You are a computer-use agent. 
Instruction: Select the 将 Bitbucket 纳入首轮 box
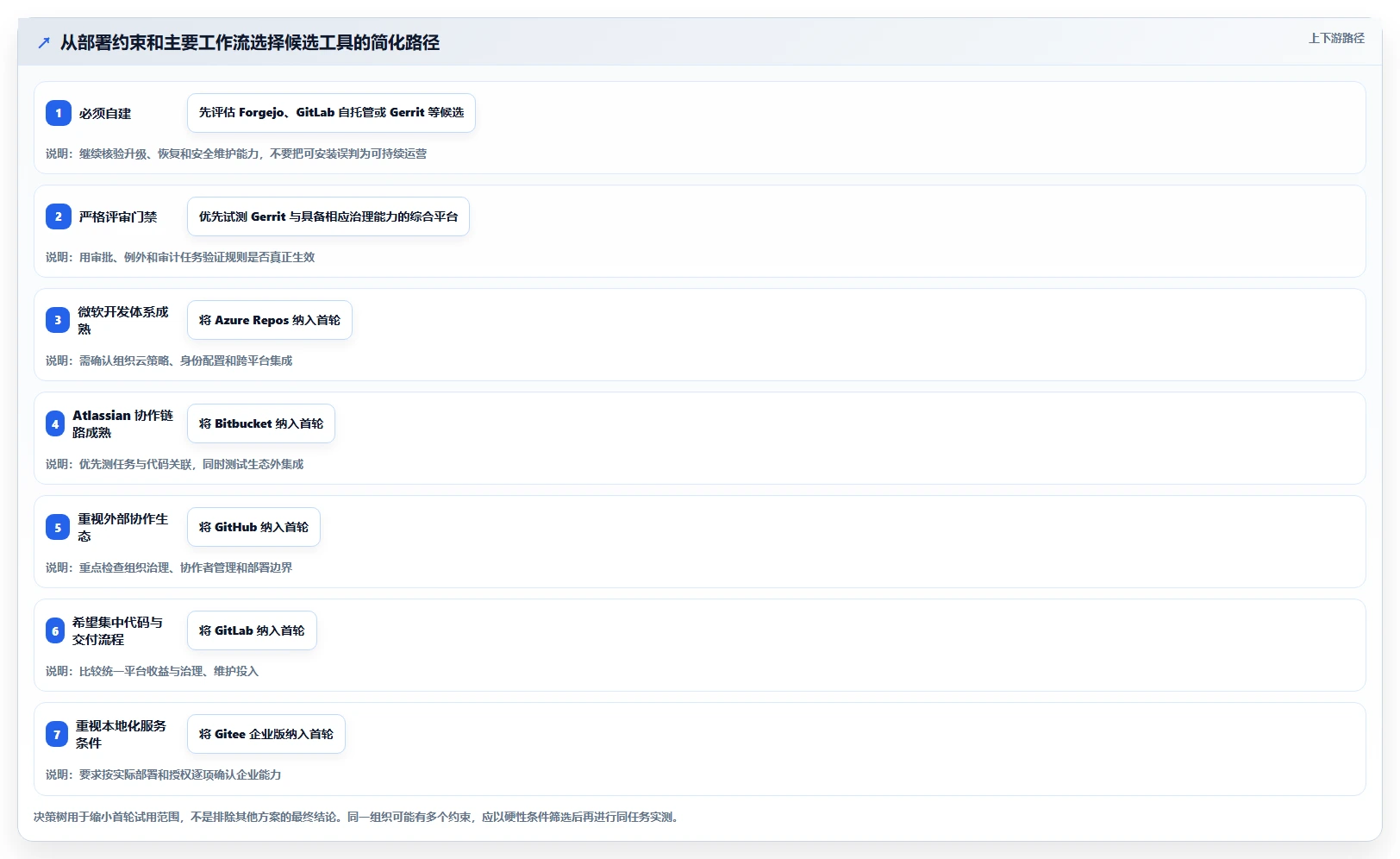(261, 423)
